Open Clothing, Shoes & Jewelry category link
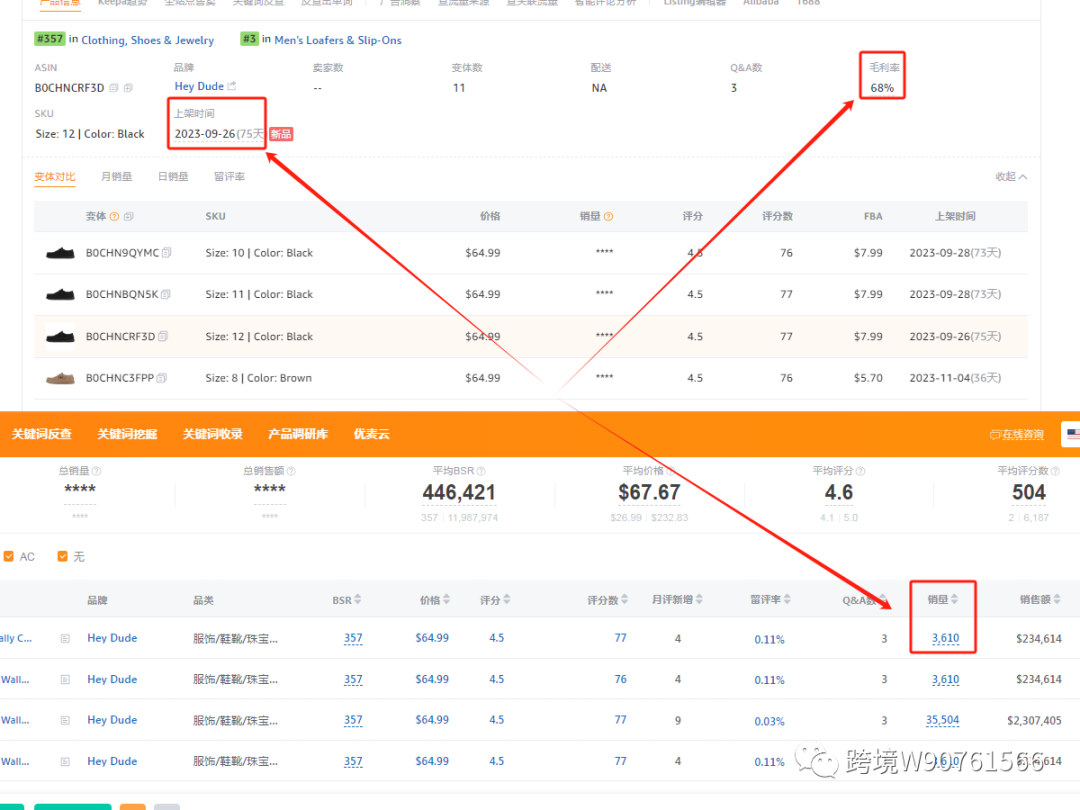Image resolution: width=1080 pixels, height=810 pixels. (147, 40)
